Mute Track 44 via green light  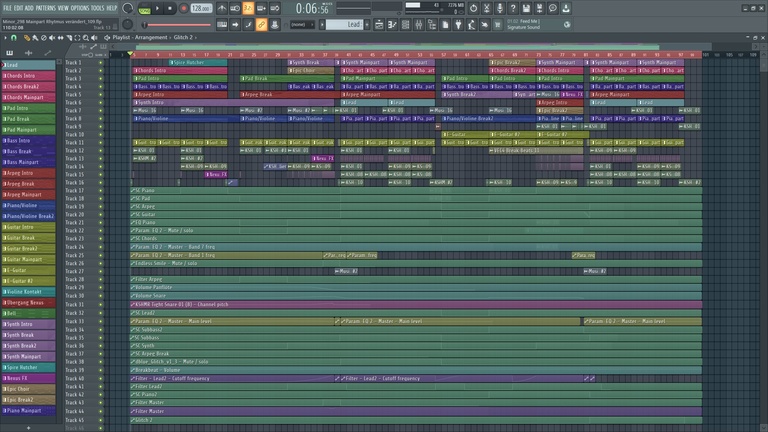(100, 411)
